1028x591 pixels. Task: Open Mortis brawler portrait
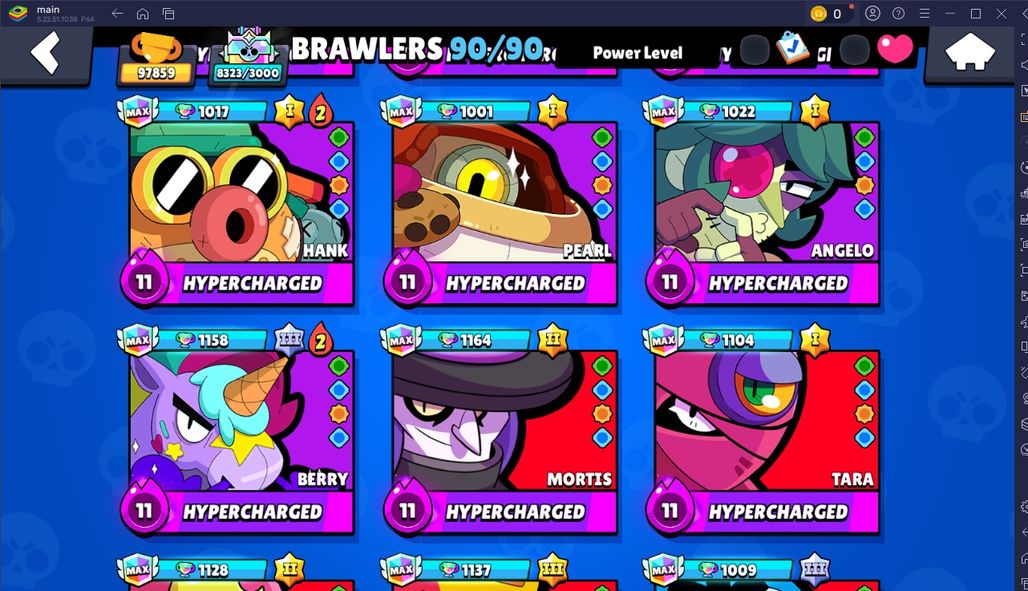[x=504, y=420]
